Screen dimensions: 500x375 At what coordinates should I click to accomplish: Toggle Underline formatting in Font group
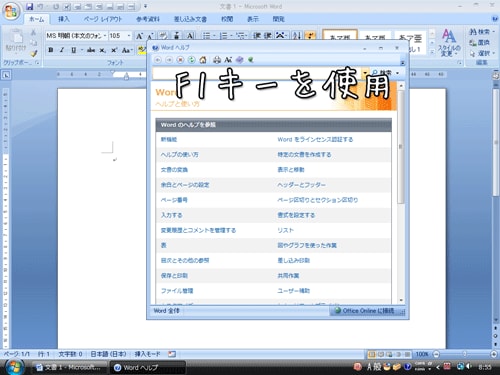[x=73, y=50]
